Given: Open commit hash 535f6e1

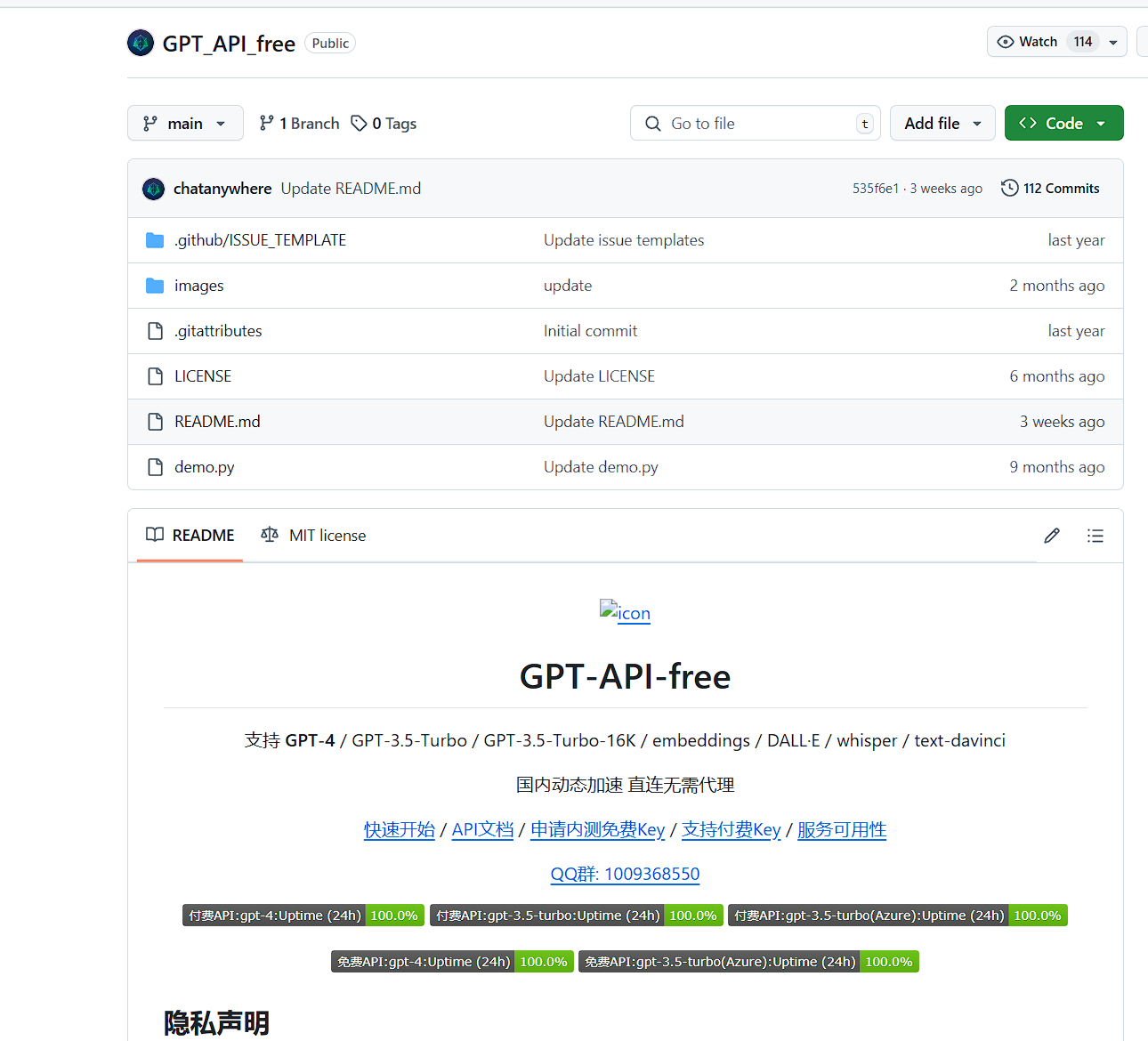Looking at the screenshot, I should click(876, 189).
